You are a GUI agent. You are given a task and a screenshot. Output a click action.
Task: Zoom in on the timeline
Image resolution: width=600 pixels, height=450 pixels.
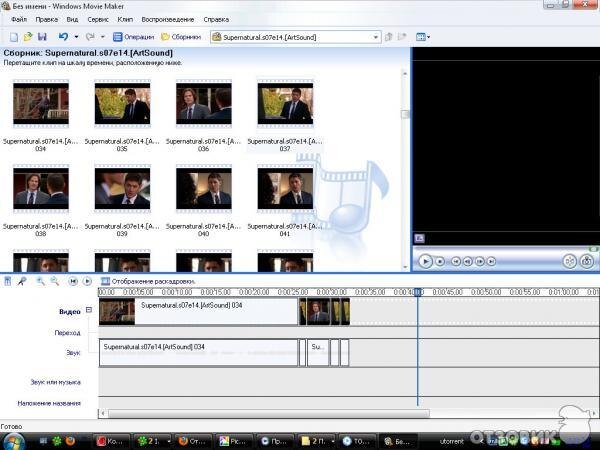[x=40, y=281]
